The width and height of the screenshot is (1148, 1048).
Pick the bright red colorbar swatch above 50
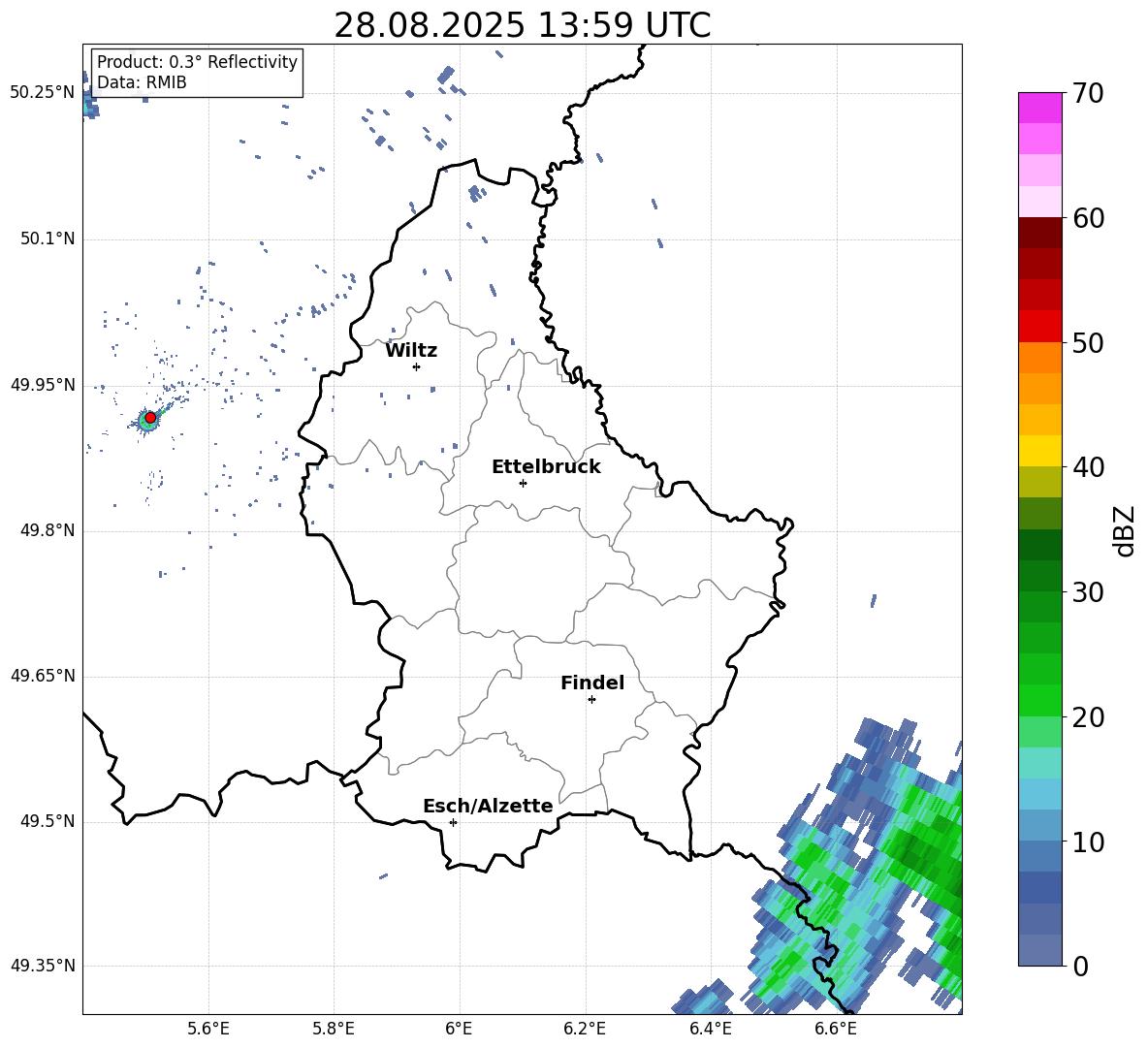[1040, 327]
